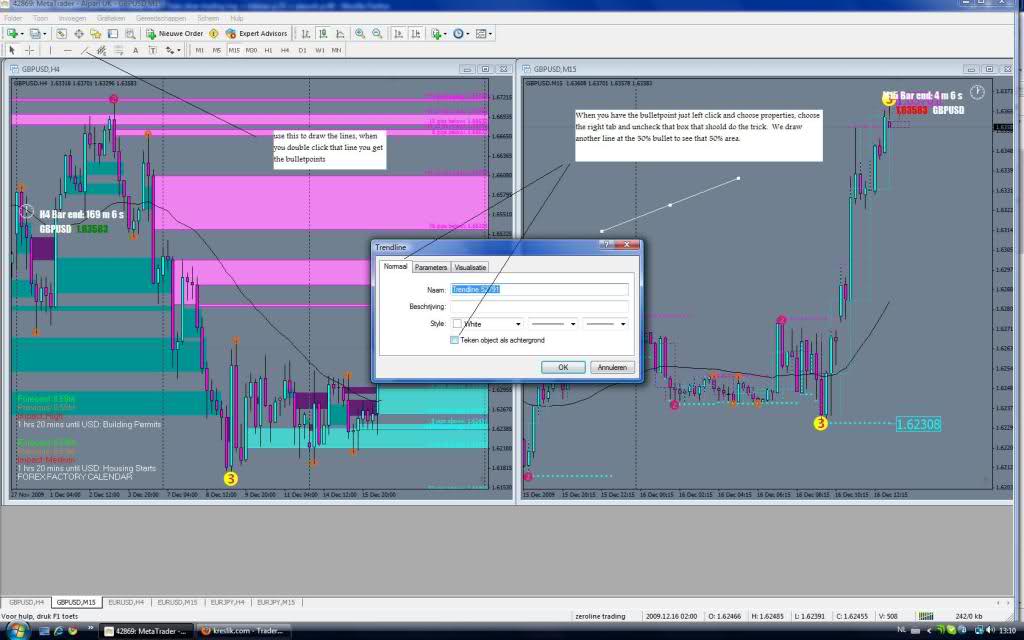Open the templates dropdown
This screenshot has height=640, width=1024.
pos(484,33)
